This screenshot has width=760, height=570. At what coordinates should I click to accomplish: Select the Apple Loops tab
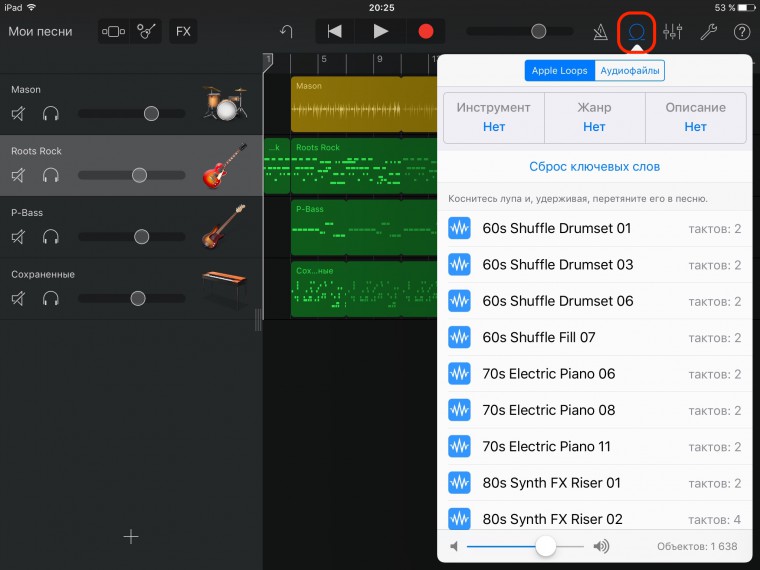559,71
